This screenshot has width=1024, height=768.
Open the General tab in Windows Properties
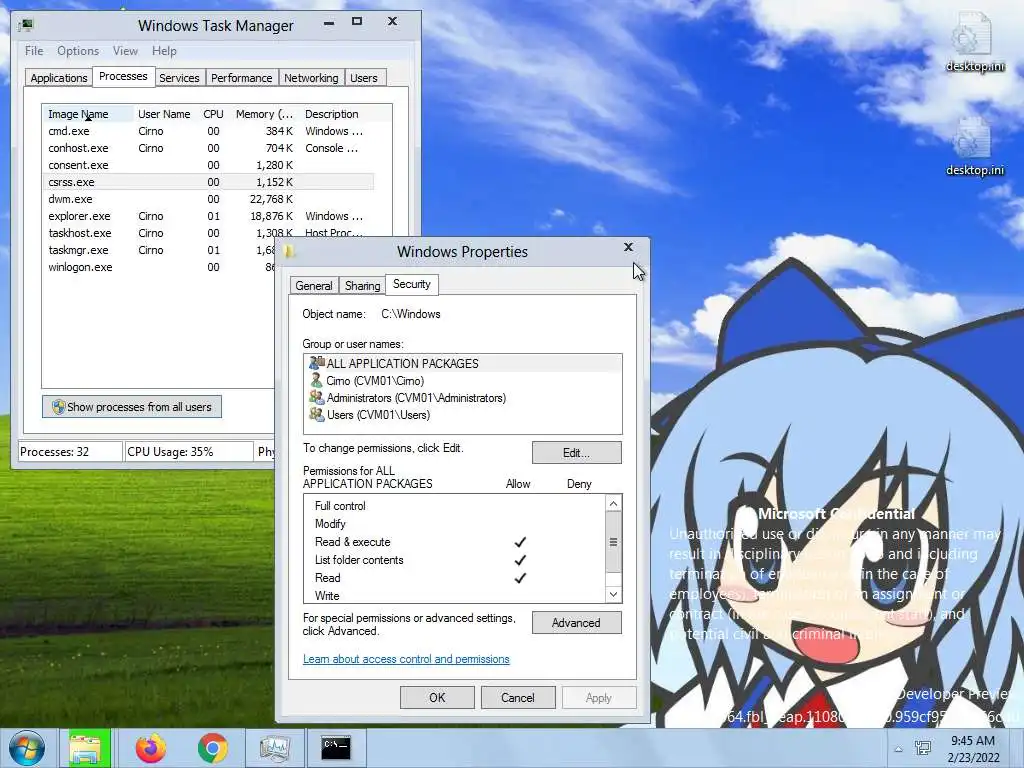(x=313, y=285)
